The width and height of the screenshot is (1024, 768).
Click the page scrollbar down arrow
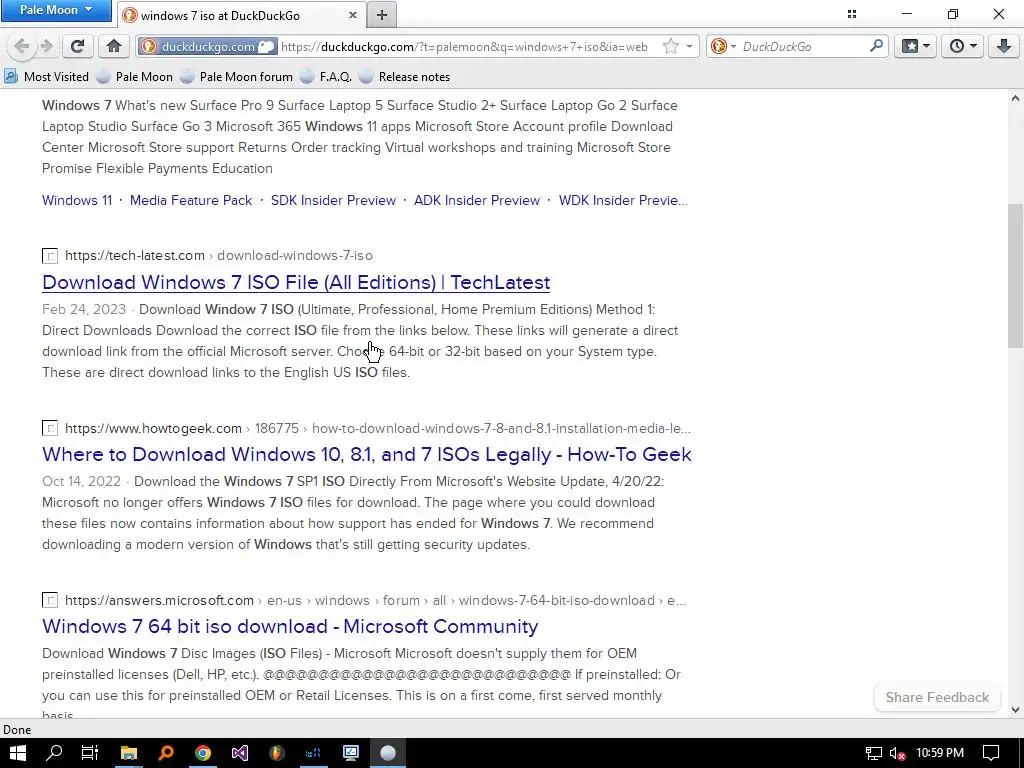[1015, 710]
